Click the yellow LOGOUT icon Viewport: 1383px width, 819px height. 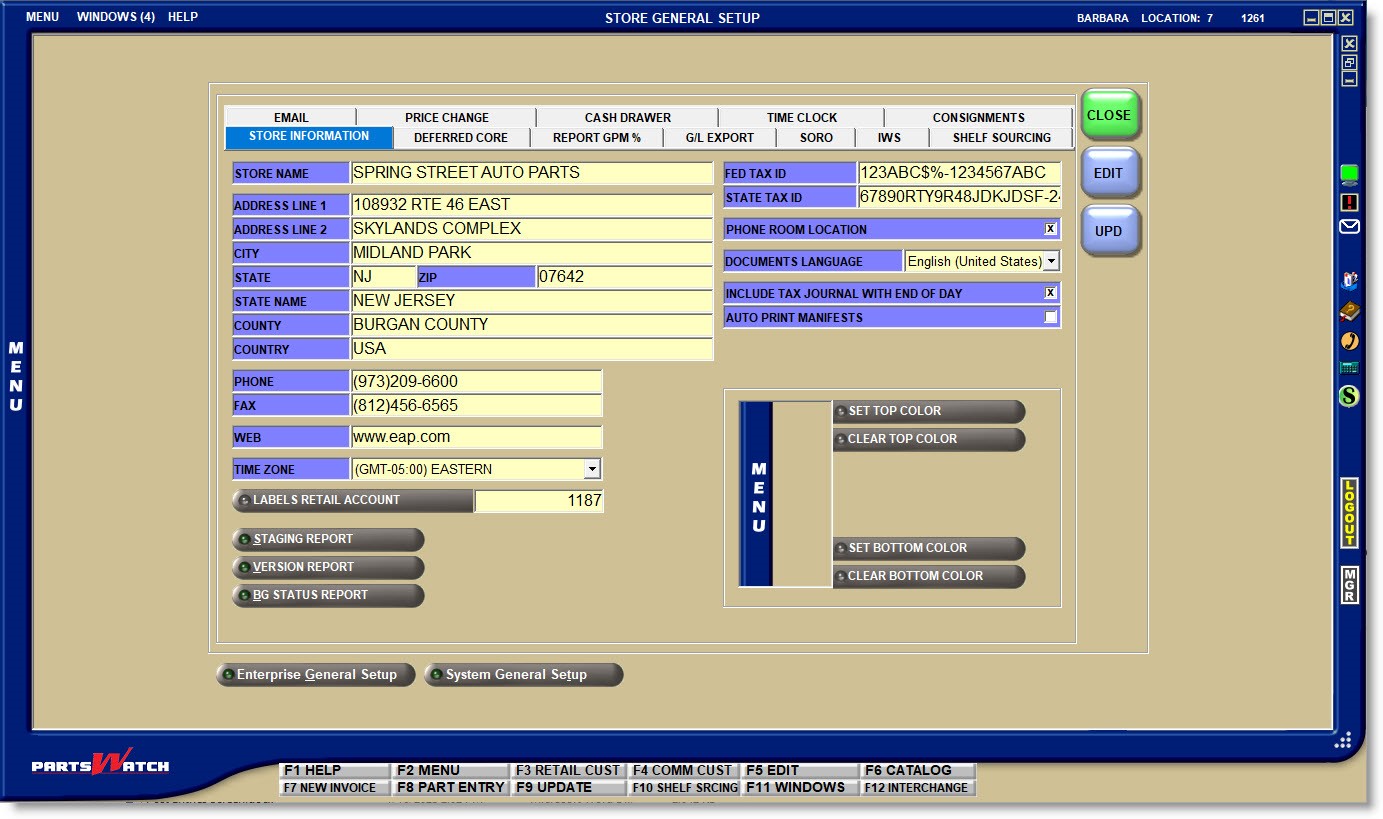click(1349, 513)
